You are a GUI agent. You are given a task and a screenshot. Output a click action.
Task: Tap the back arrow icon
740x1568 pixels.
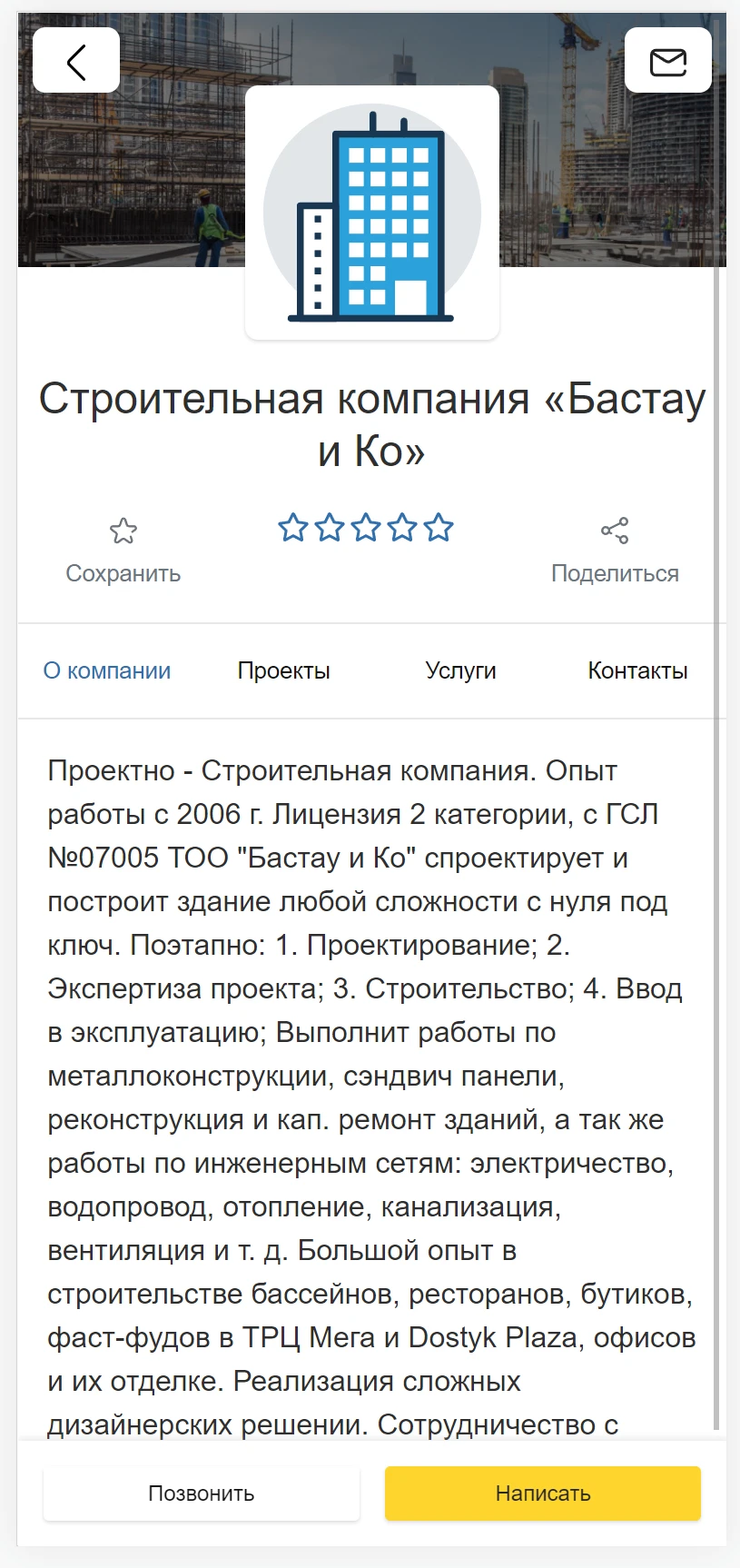click(x=76, y=61)
